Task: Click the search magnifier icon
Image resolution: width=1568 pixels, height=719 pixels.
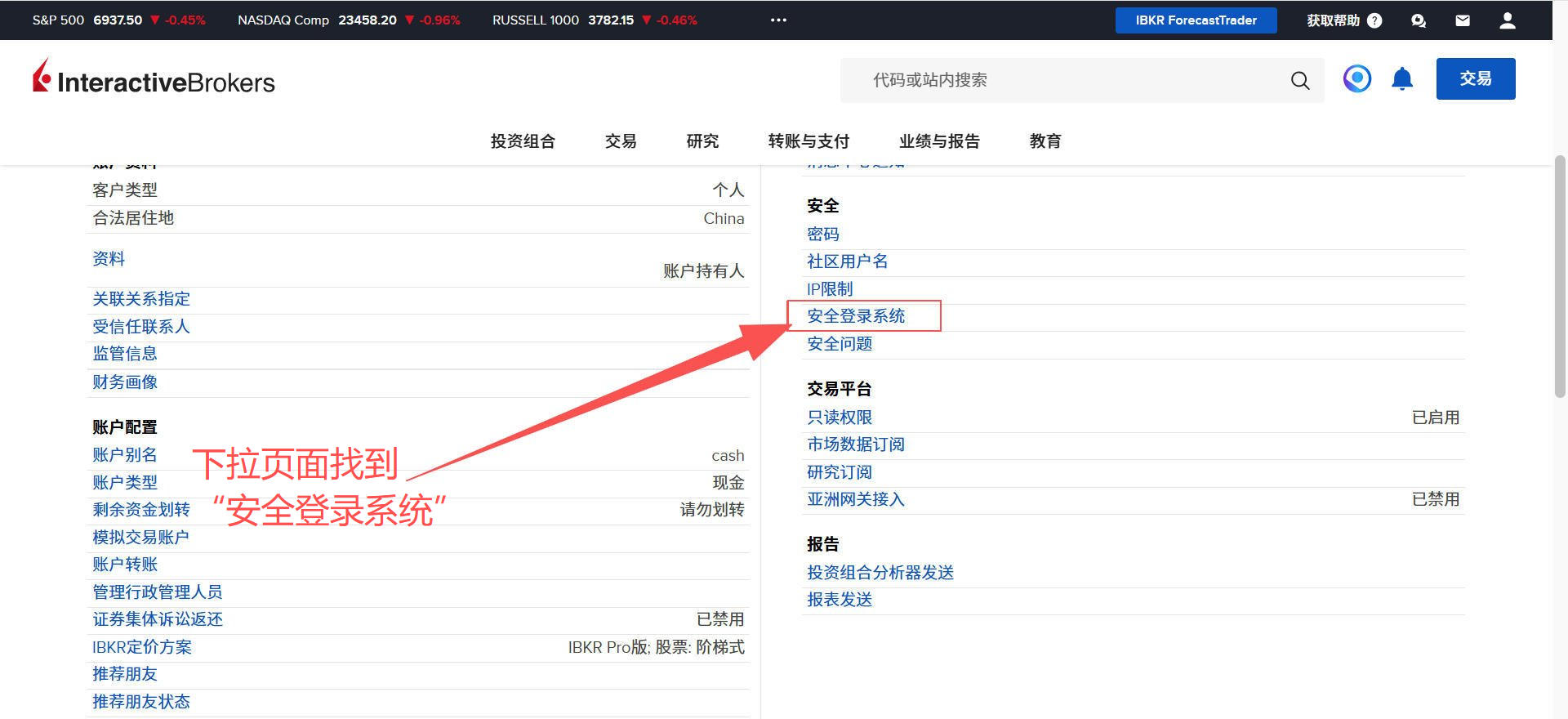Action: 1299,80
